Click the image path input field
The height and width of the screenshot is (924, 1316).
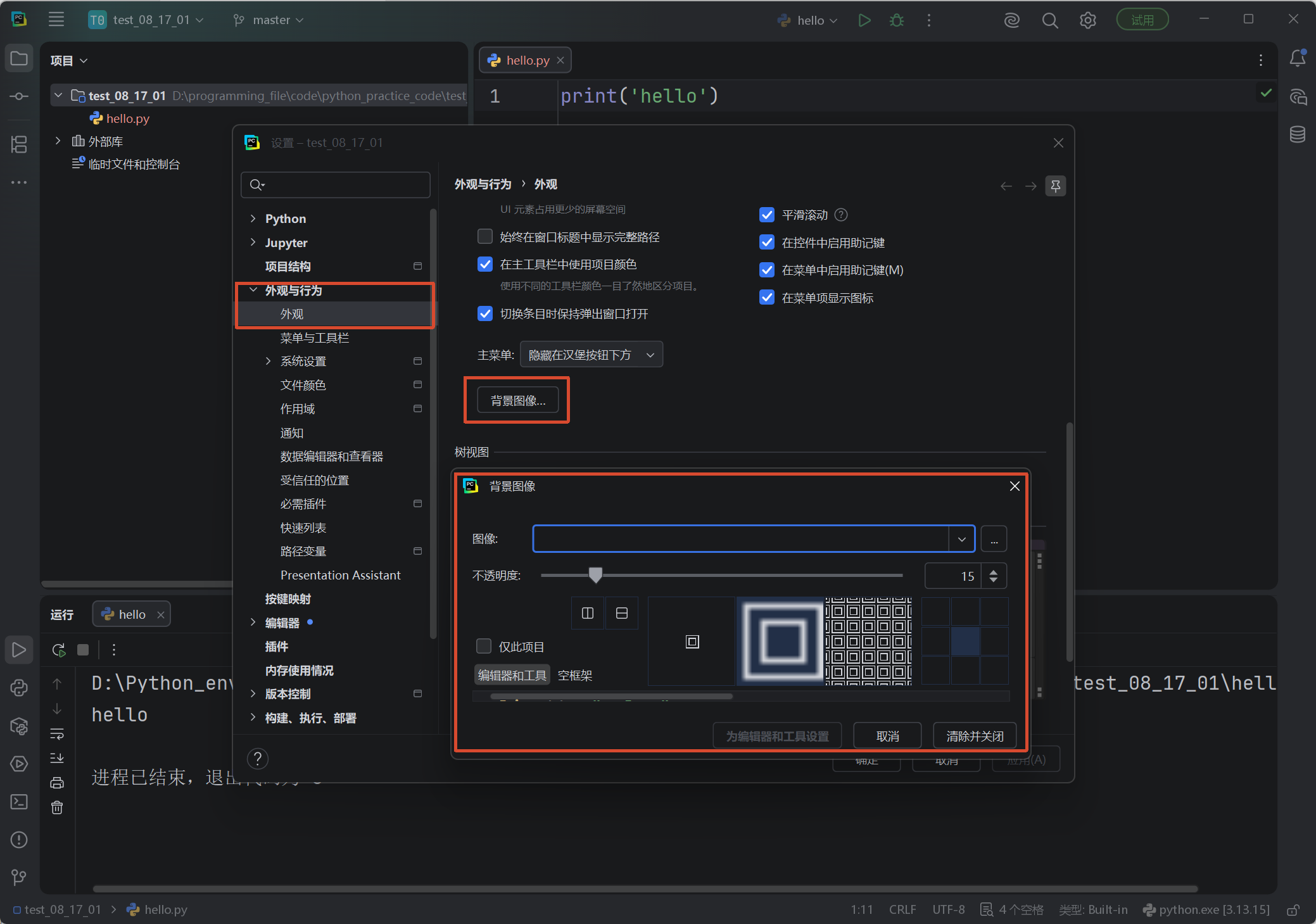point(741,539)
